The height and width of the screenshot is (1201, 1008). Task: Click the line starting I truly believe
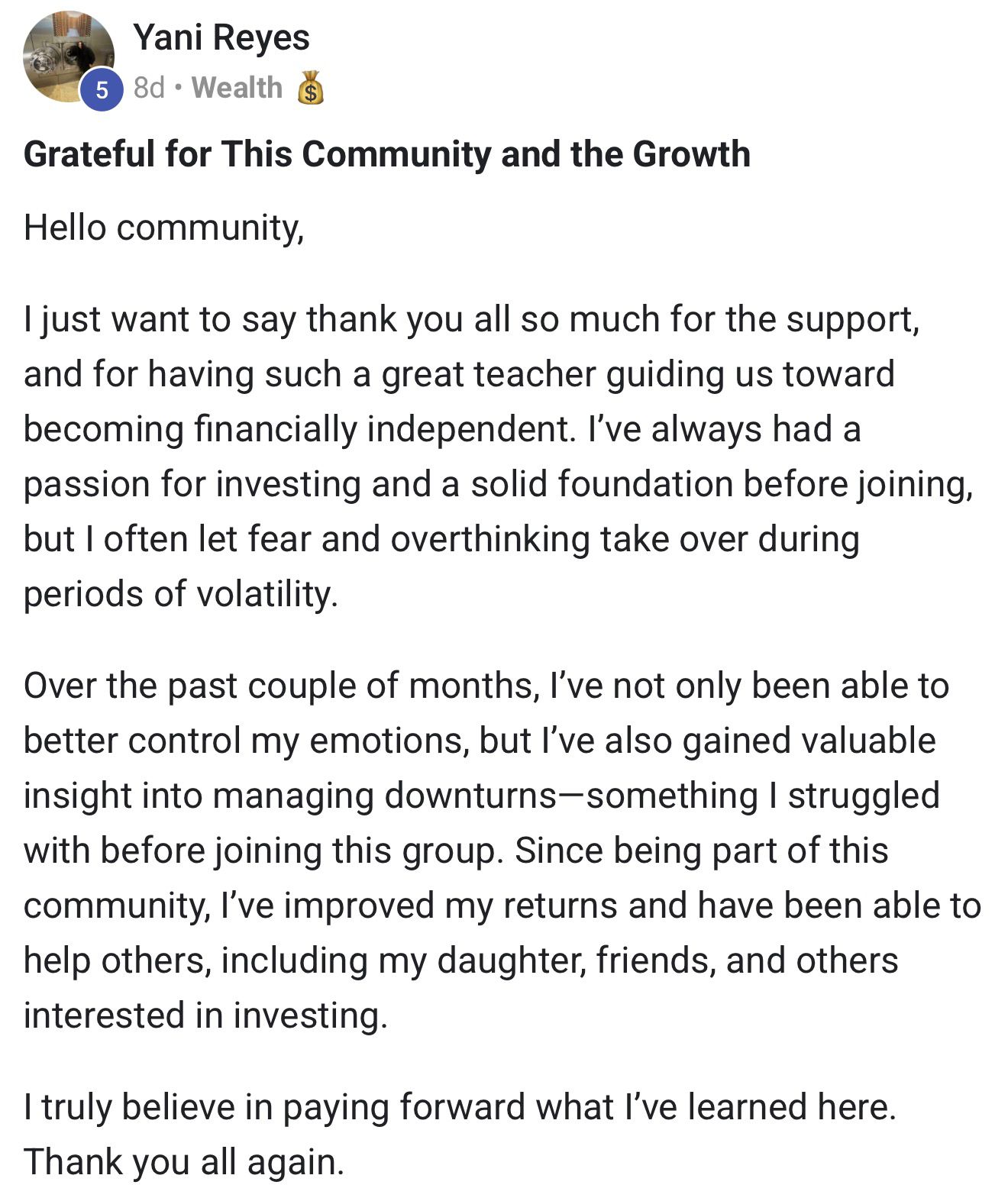tap(459, 1107)
